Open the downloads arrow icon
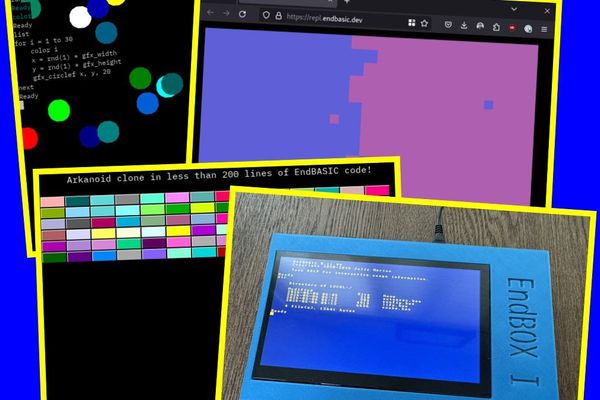Screen dimensions: 600x400 (464, 26)
